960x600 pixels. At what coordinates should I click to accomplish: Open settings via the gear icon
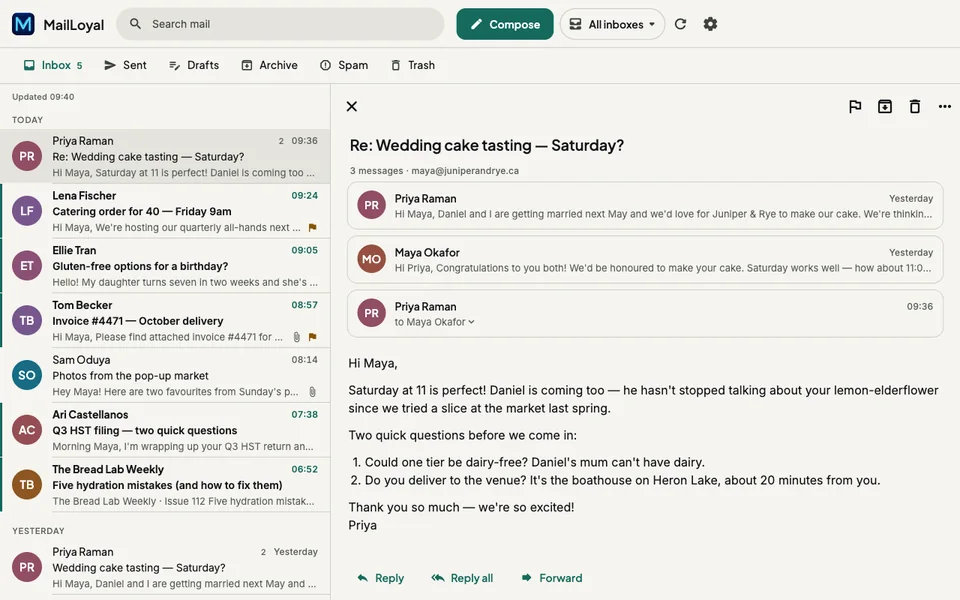(x=710, y=24)
